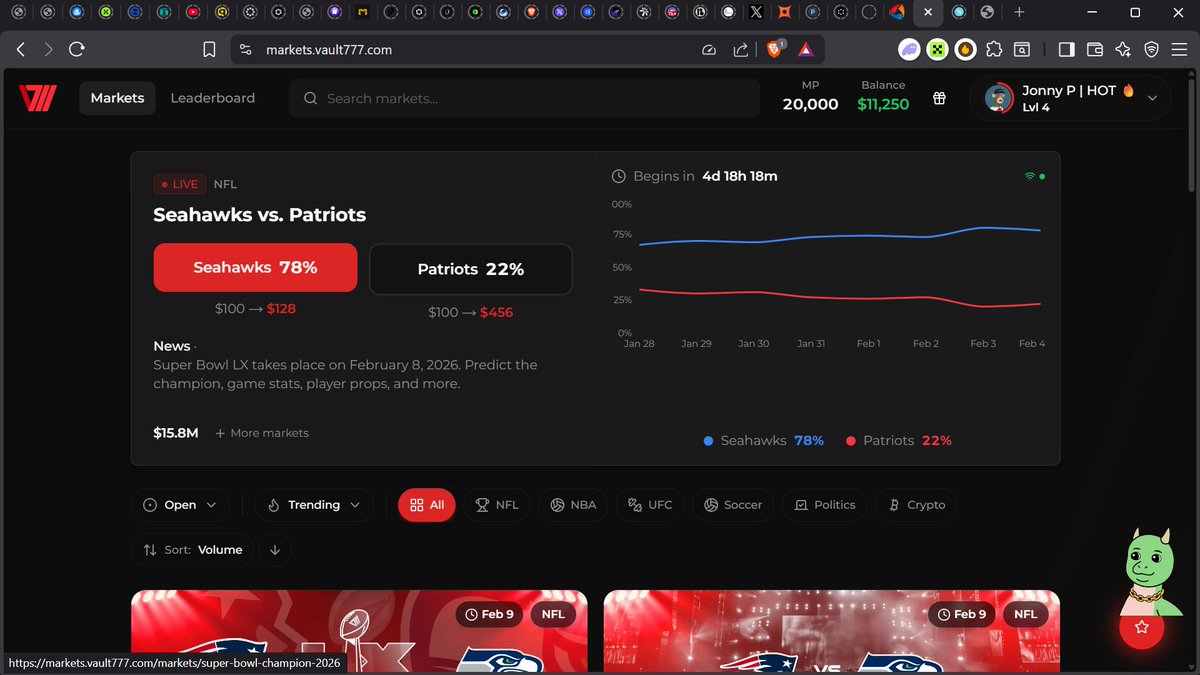Click the address bar URL
Screen dimensions: 1200x675
tap(328, 49)
